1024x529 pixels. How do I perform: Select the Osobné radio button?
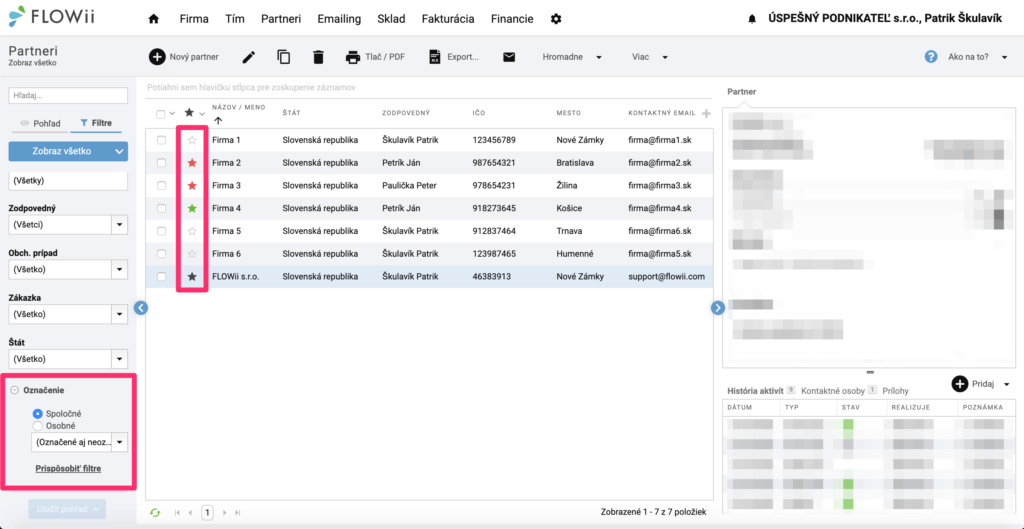pyautogui.click(x=37, y=426)
